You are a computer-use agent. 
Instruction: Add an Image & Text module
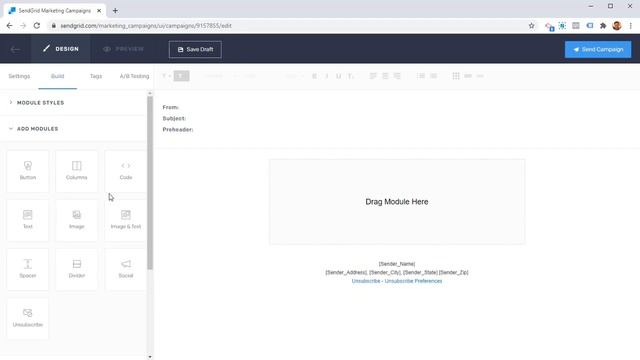click(126, 220)
